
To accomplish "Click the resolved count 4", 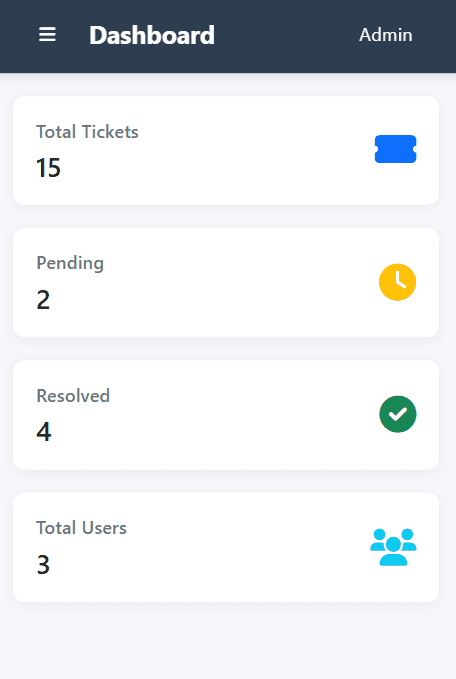I will point(43,432).
